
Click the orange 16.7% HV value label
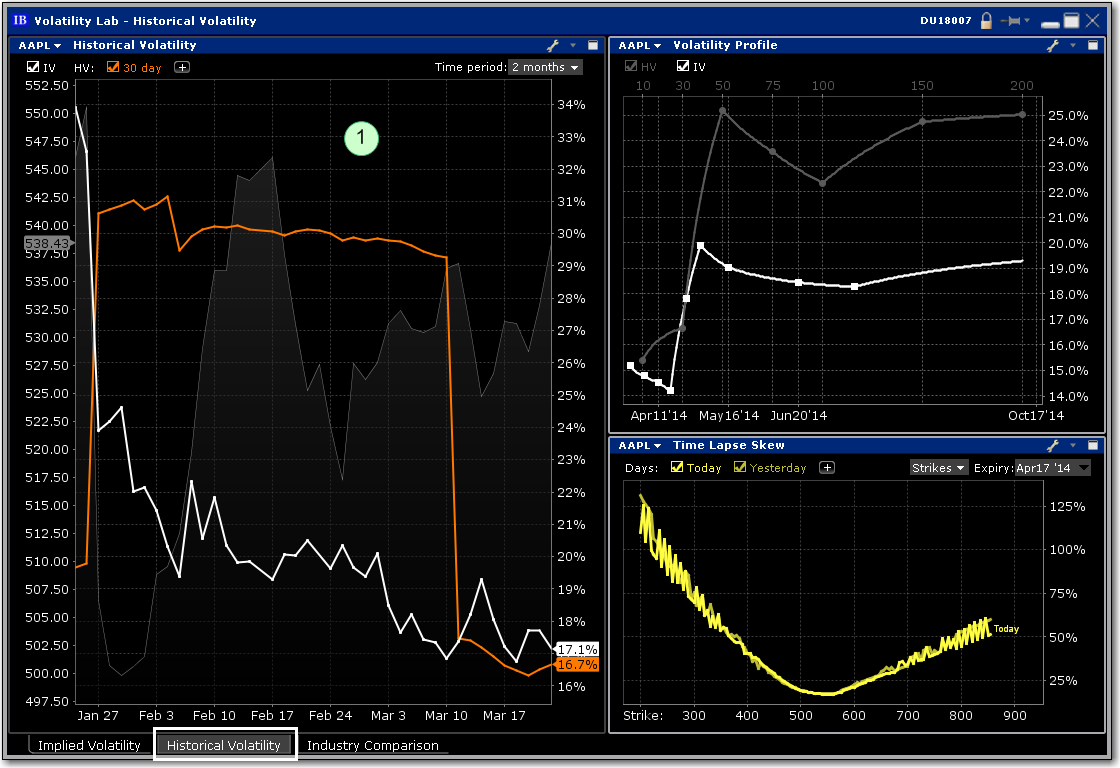click(577, 664)
